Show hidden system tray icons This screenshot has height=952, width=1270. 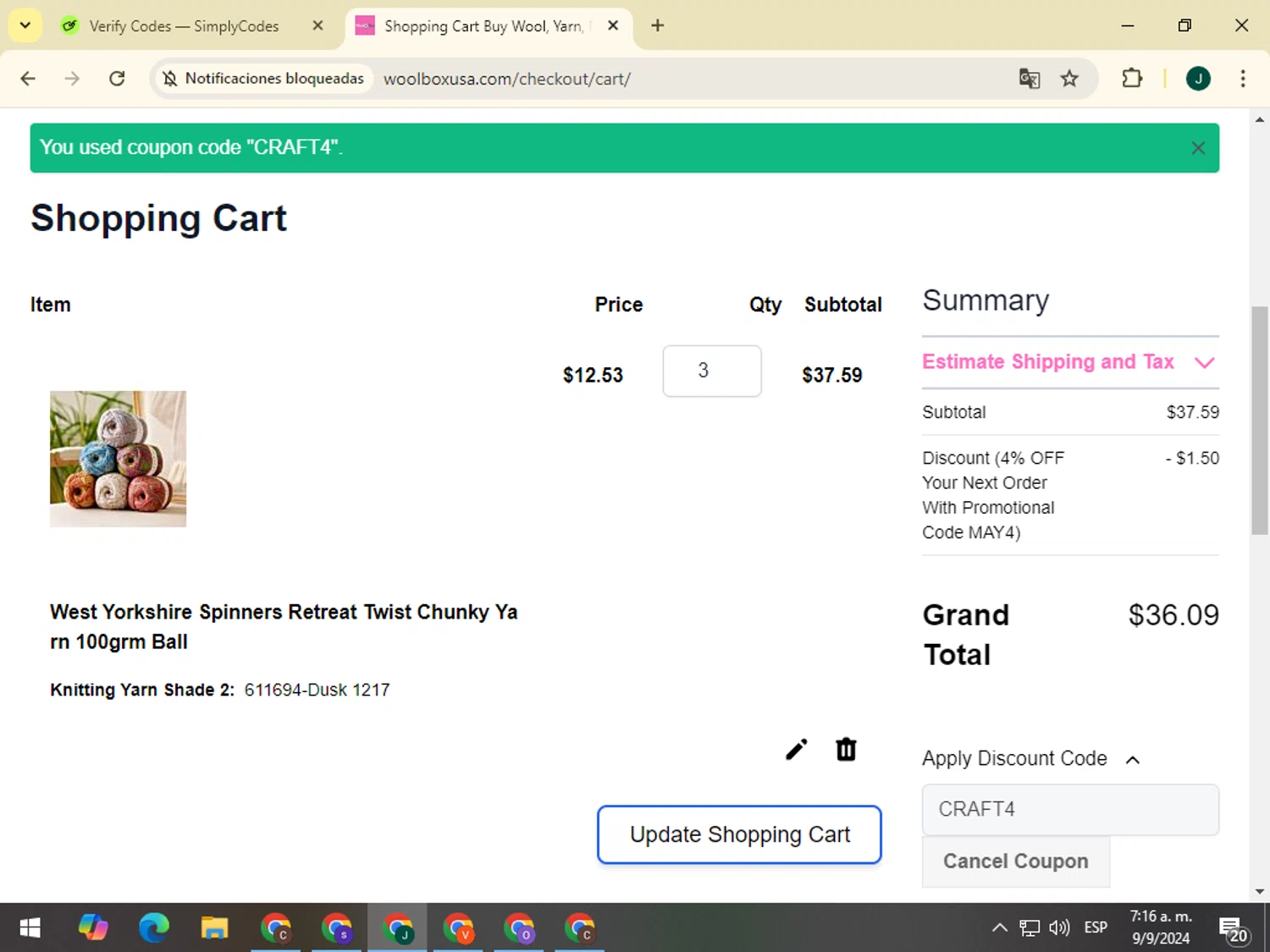tap(999, 928)
